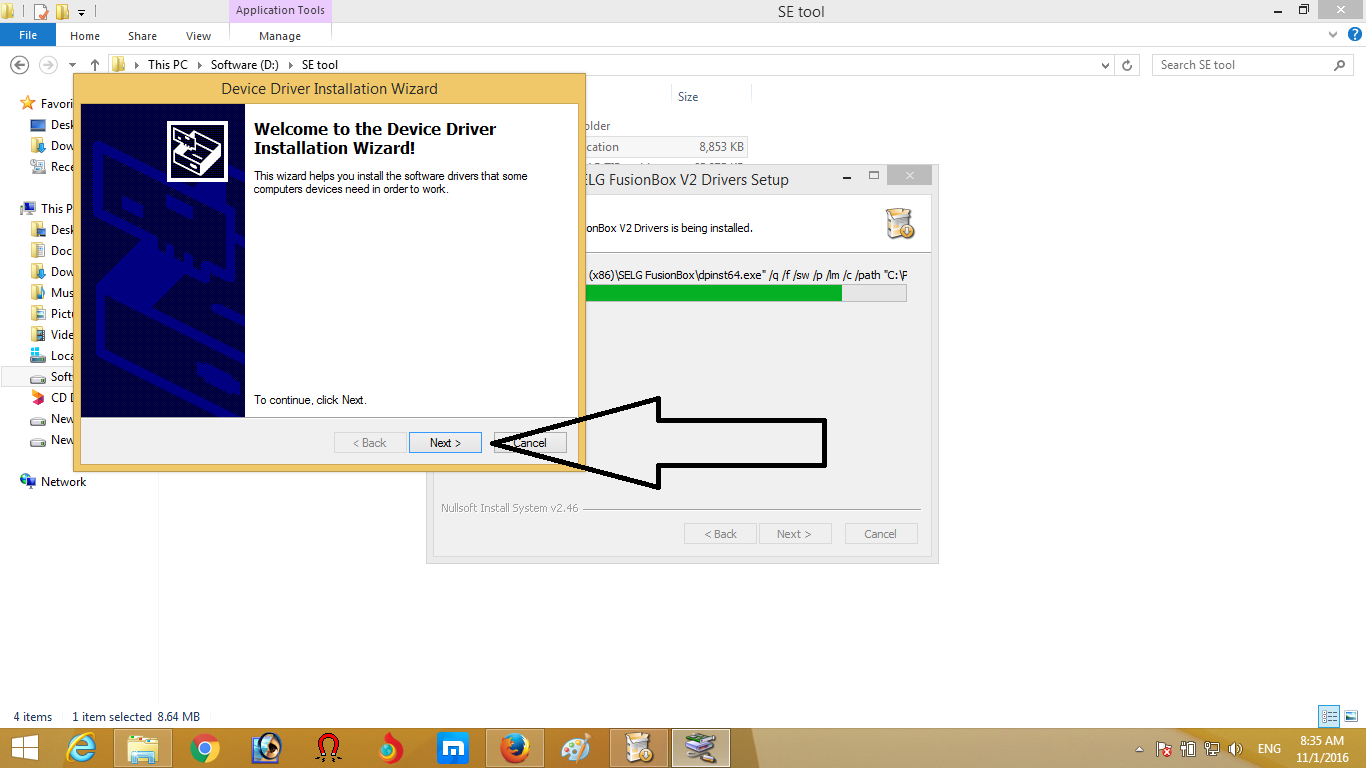Viewport: 1366px width, 768px height.
Task: Click the refresh icon beside the address bar
Action: click(x=1128, y=64)
